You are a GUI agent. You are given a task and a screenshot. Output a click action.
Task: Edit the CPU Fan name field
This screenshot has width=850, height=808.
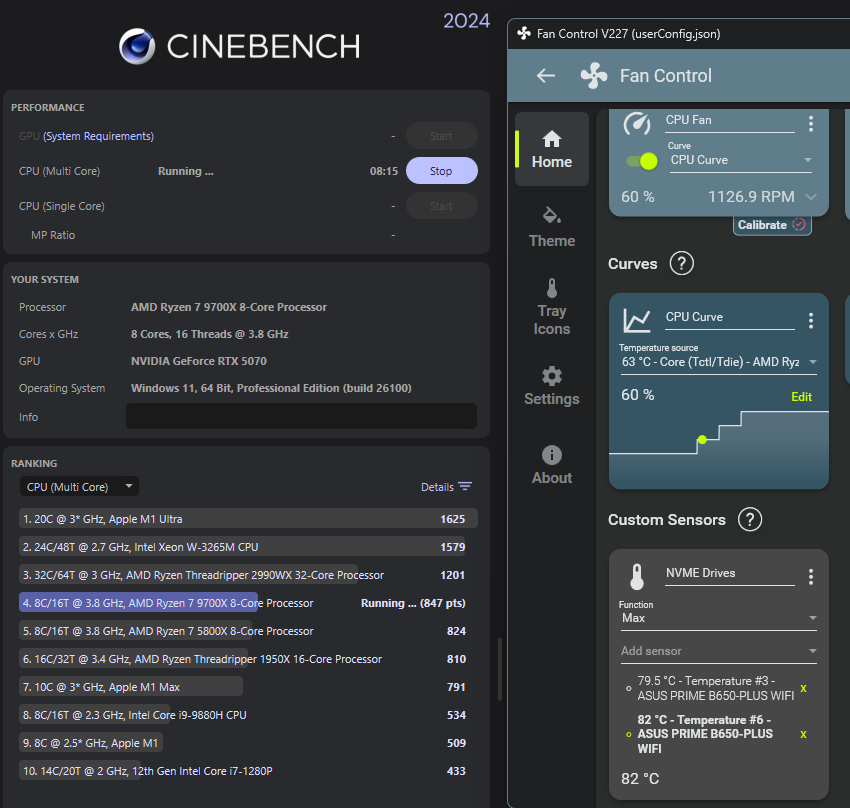730,121
